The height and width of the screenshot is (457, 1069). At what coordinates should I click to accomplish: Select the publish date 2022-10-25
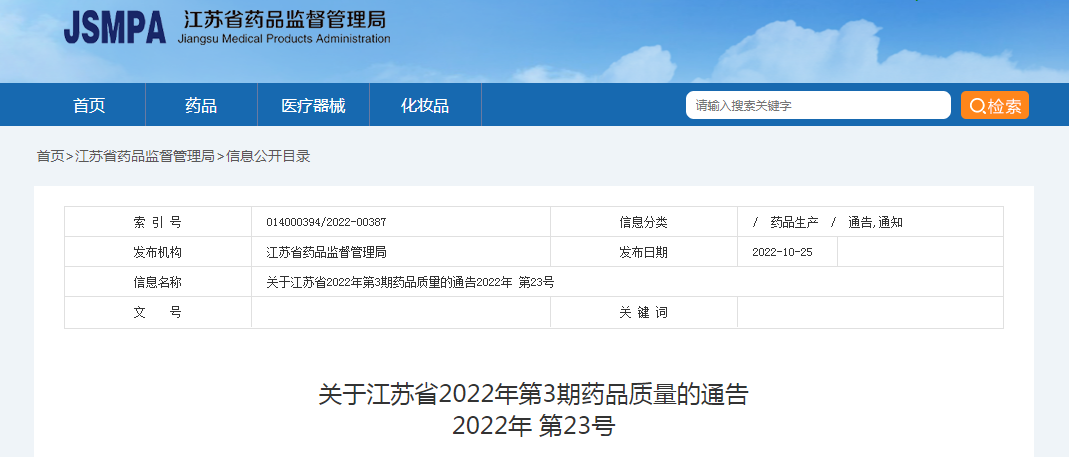(x=782, y=252)
